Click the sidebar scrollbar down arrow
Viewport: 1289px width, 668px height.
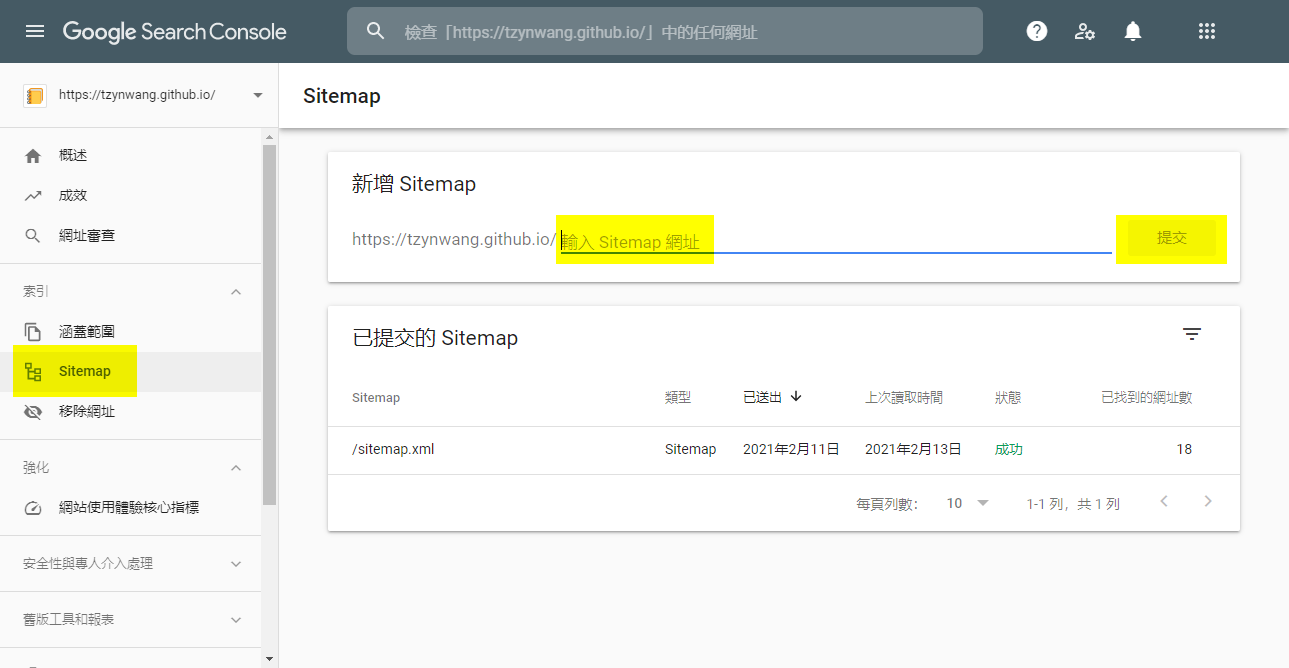pos(269,659)
